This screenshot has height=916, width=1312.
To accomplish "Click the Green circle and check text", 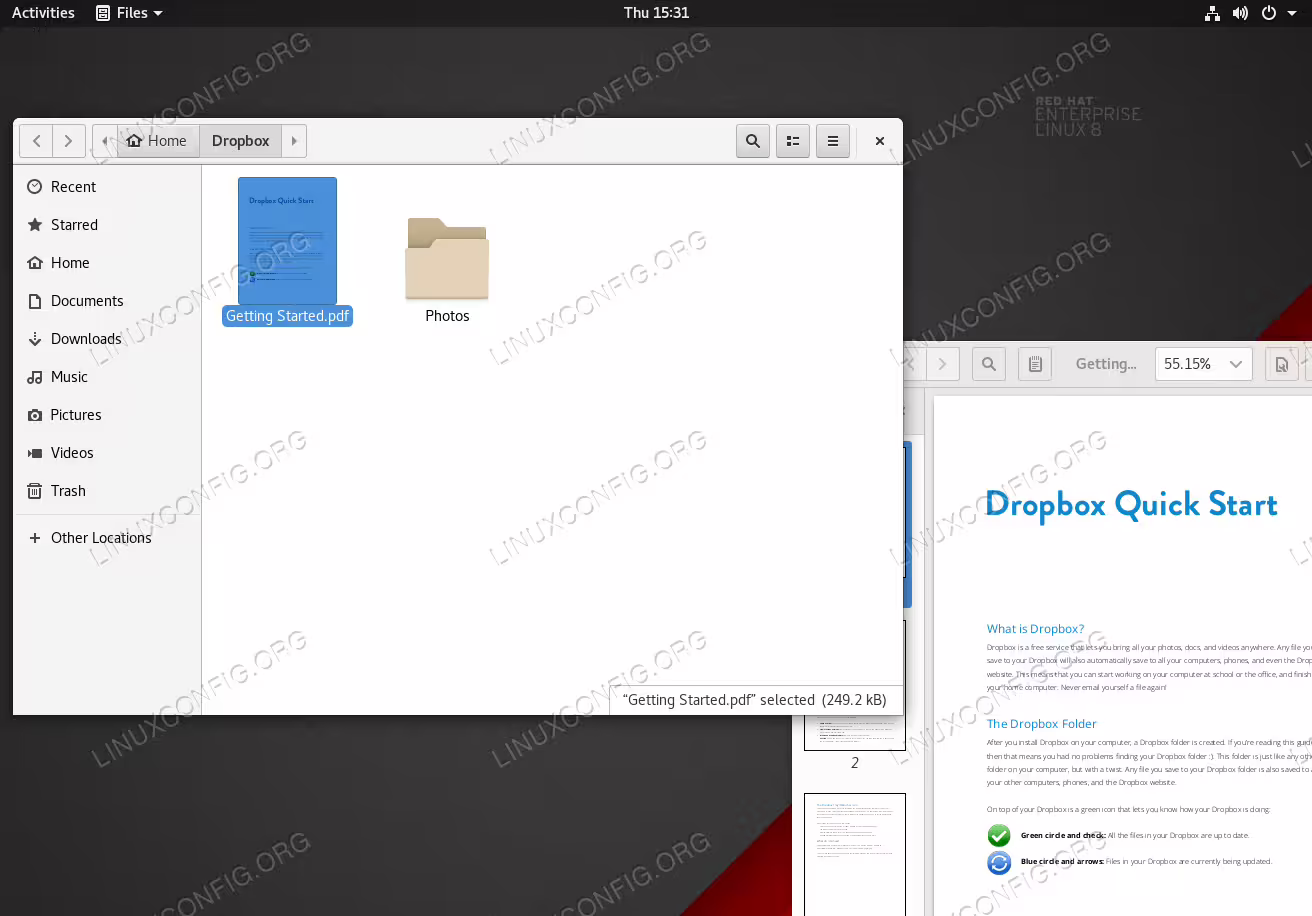I will pyautogui.click(x=1062, y=835).
